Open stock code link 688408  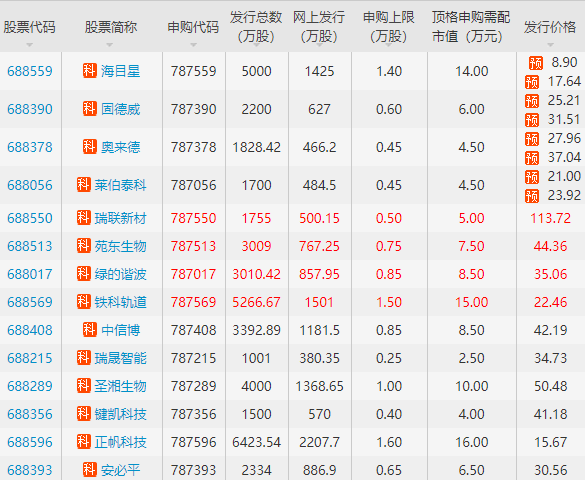[30, 330]
